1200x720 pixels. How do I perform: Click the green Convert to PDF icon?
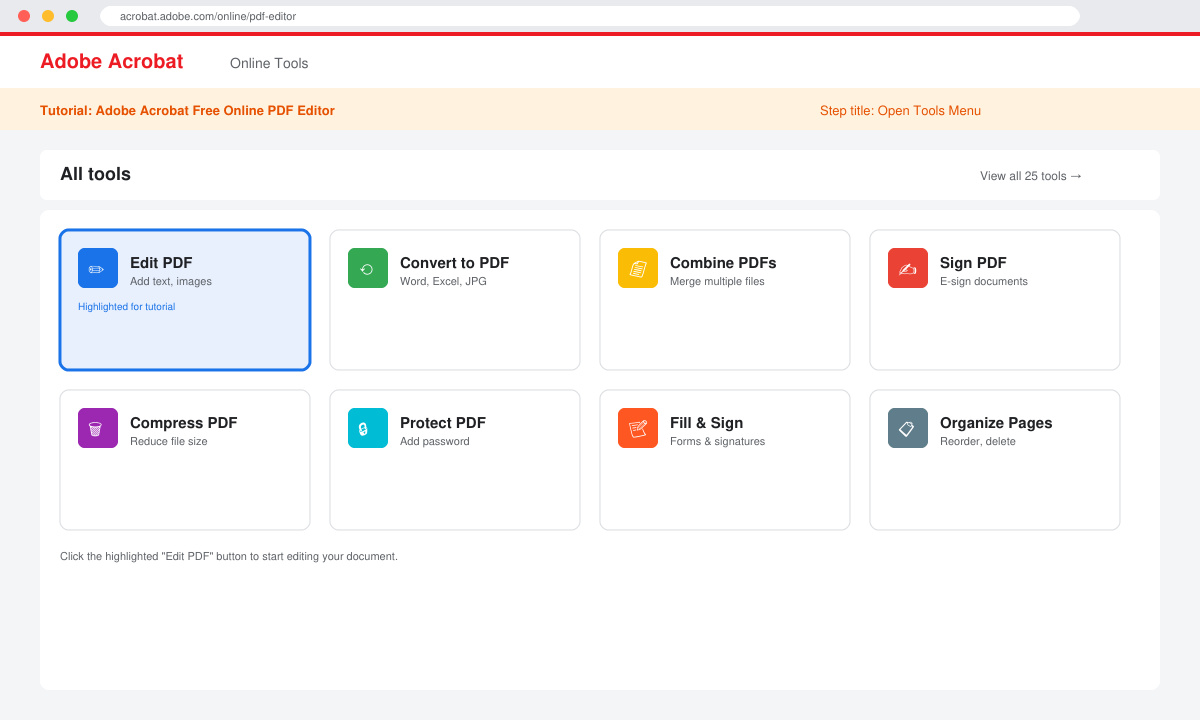[368, 268]
